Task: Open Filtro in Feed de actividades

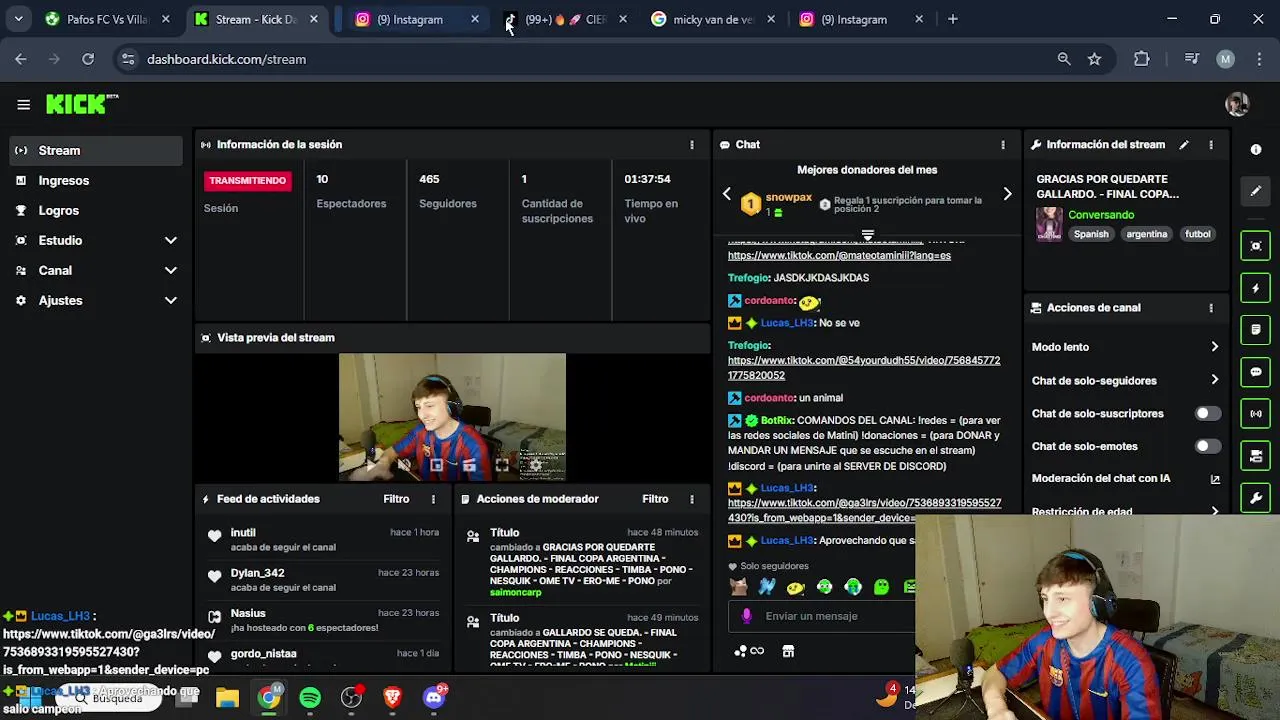Action: click(x=396, y=499)
